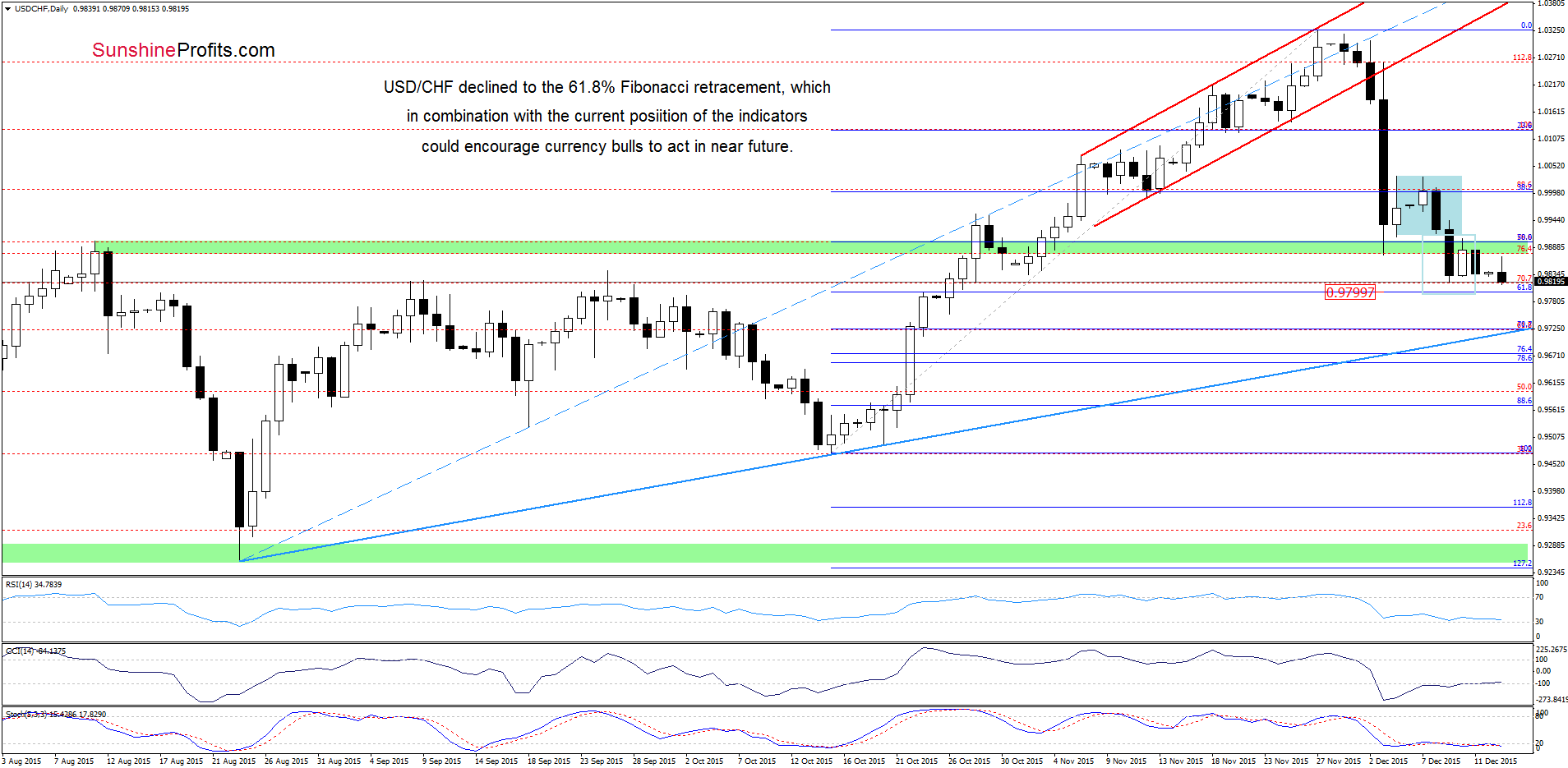The image size is (1568, 768).
Task: Click the 0.93425 price axis value
Action: coord(1552,518)
